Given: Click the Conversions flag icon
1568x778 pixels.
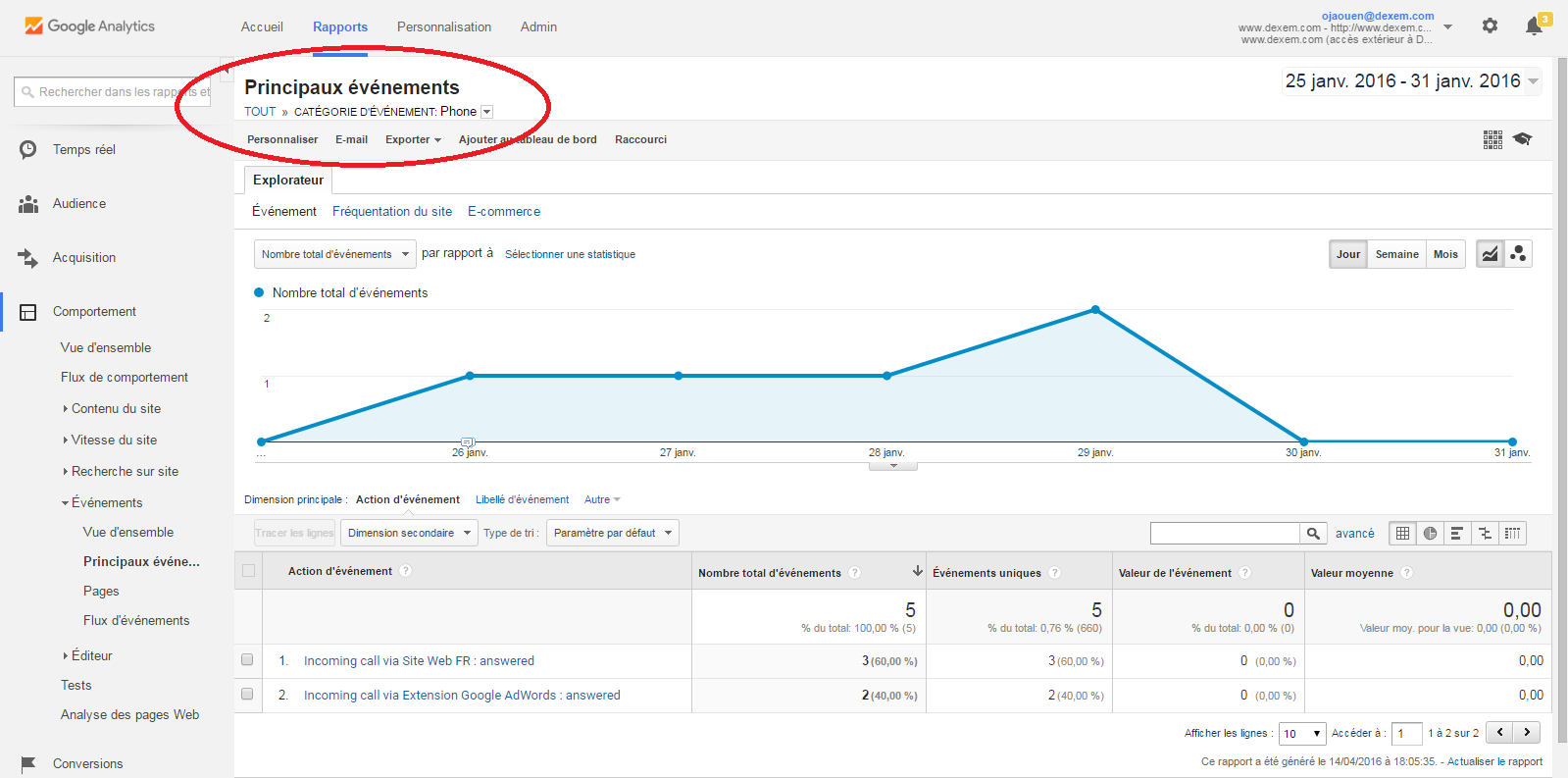Looking at the screenshot, I should pos(28,763).
